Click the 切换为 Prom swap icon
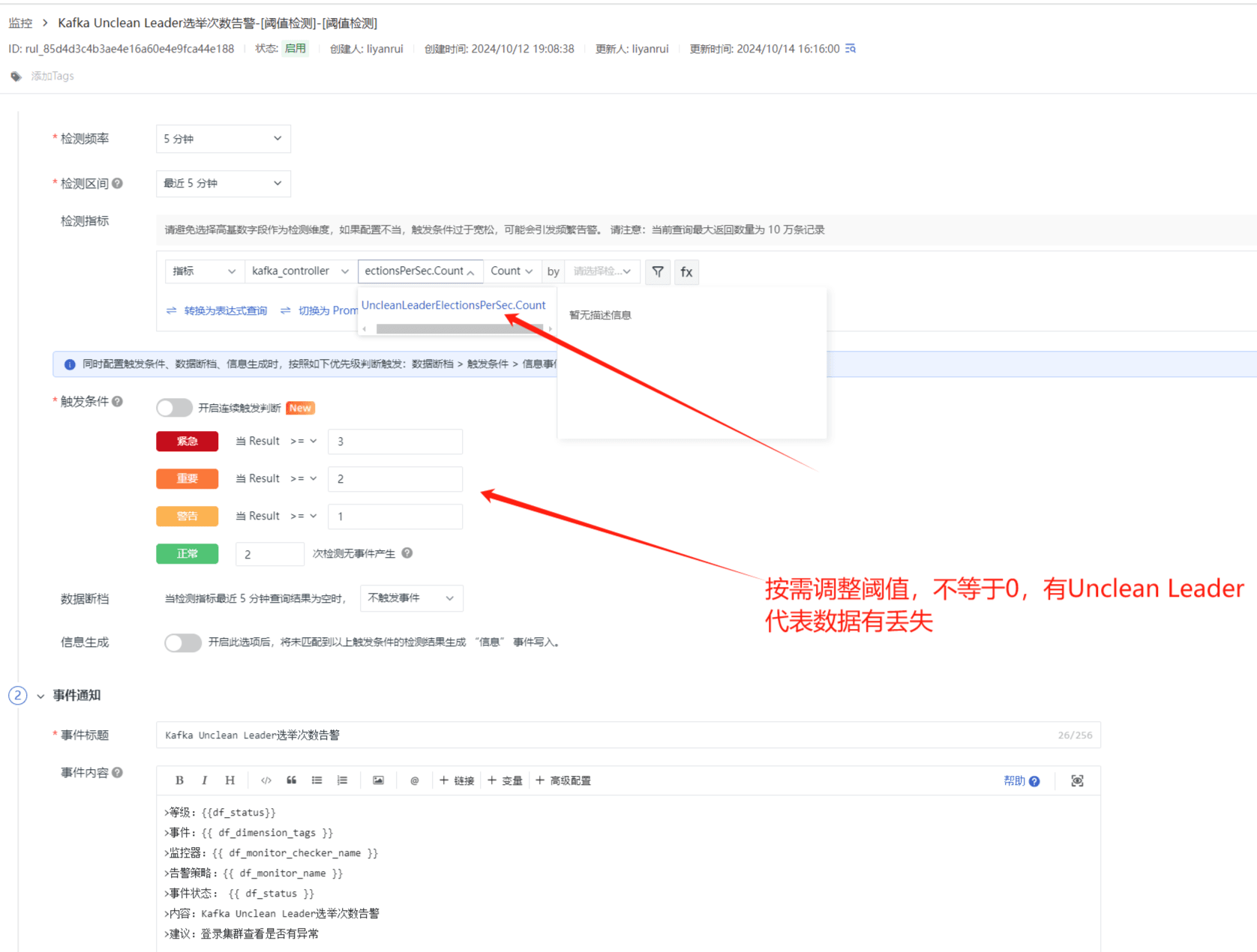 pyautogui.click(x=286, y=310)
